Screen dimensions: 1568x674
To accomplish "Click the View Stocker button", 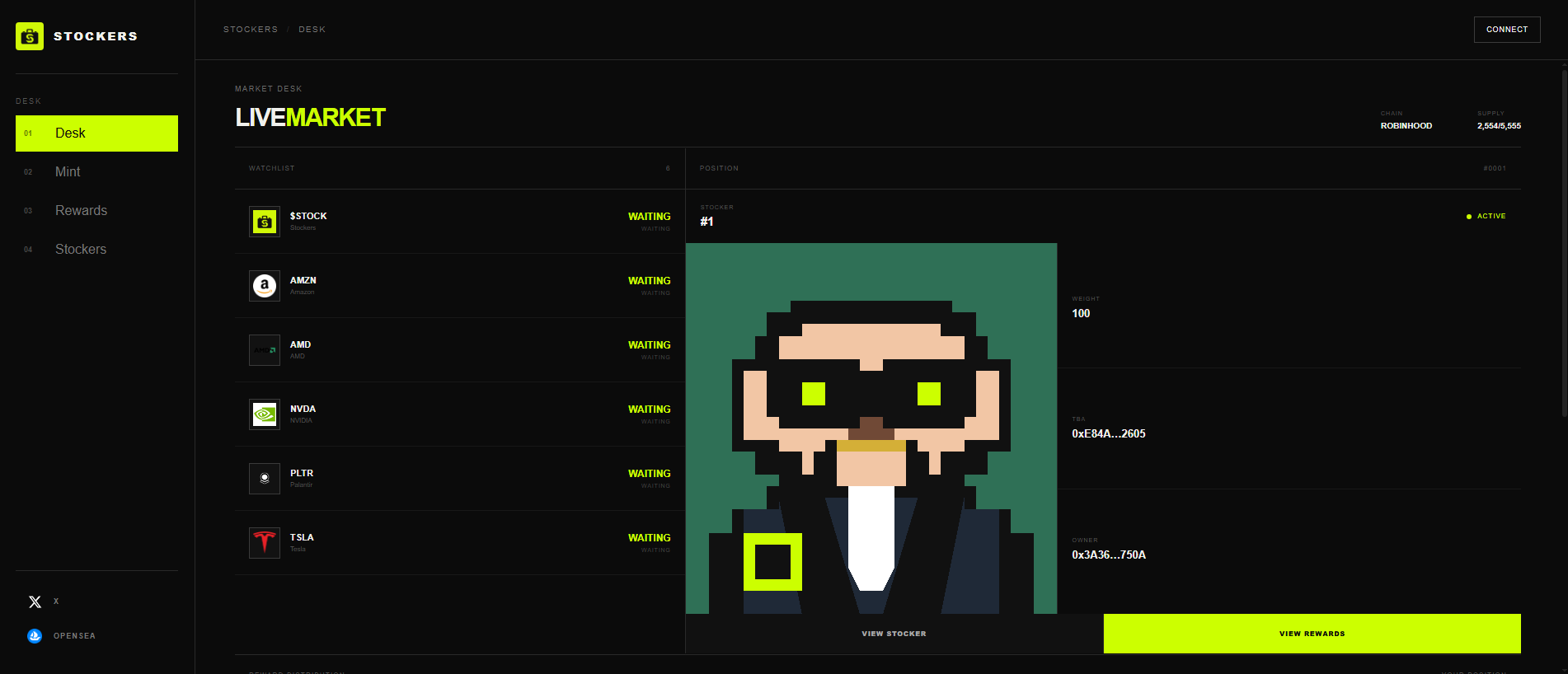I will click(x=894, y=634).
